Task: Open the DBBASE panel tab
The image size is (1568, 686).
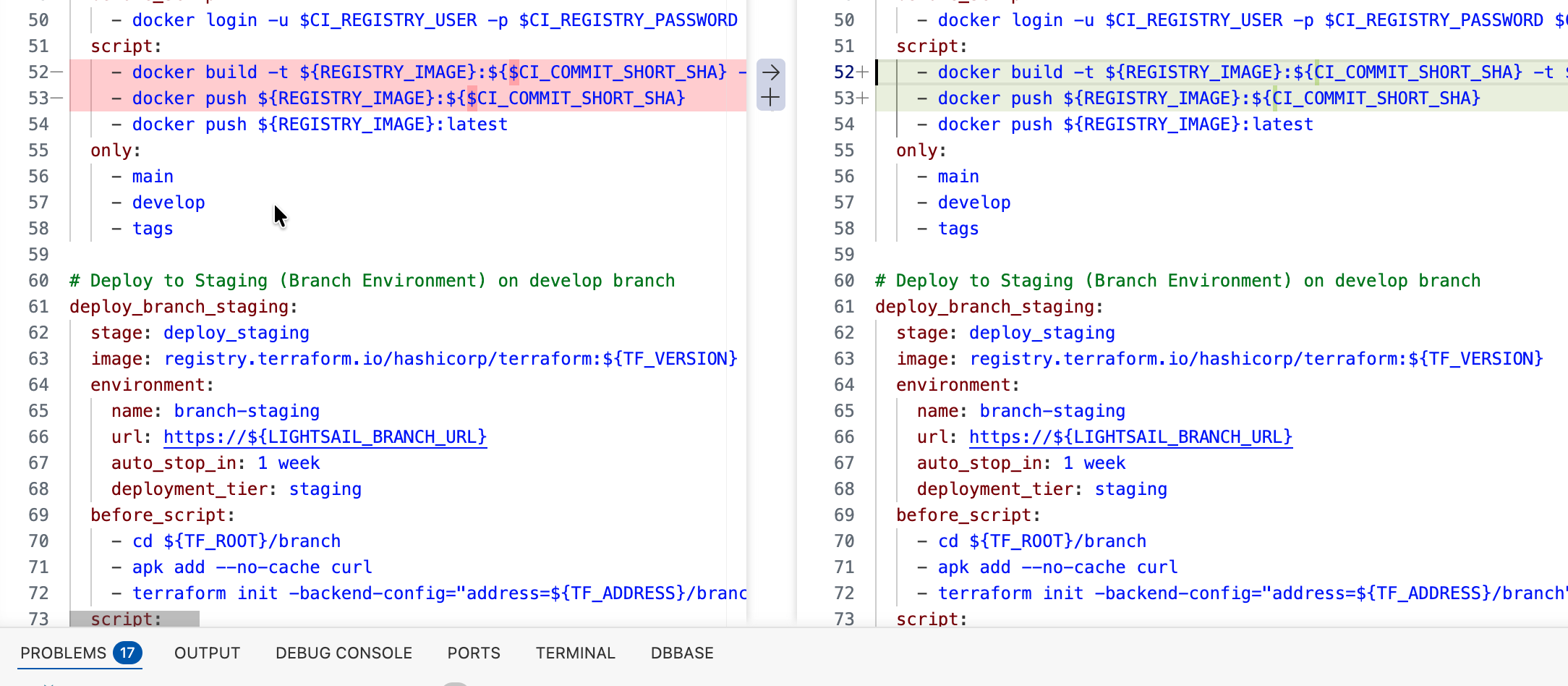Action: pos(682,653)
